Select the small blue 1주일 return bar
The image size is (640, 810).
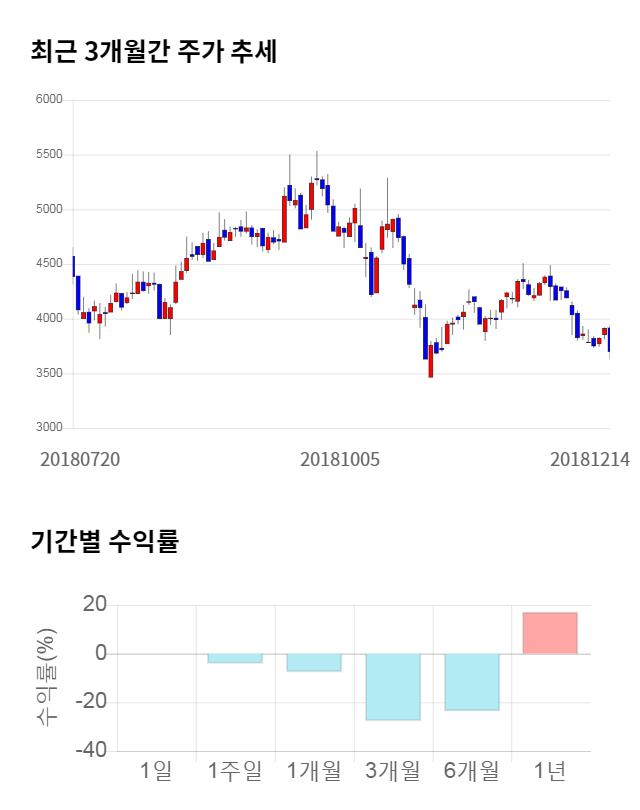point(234,659)
